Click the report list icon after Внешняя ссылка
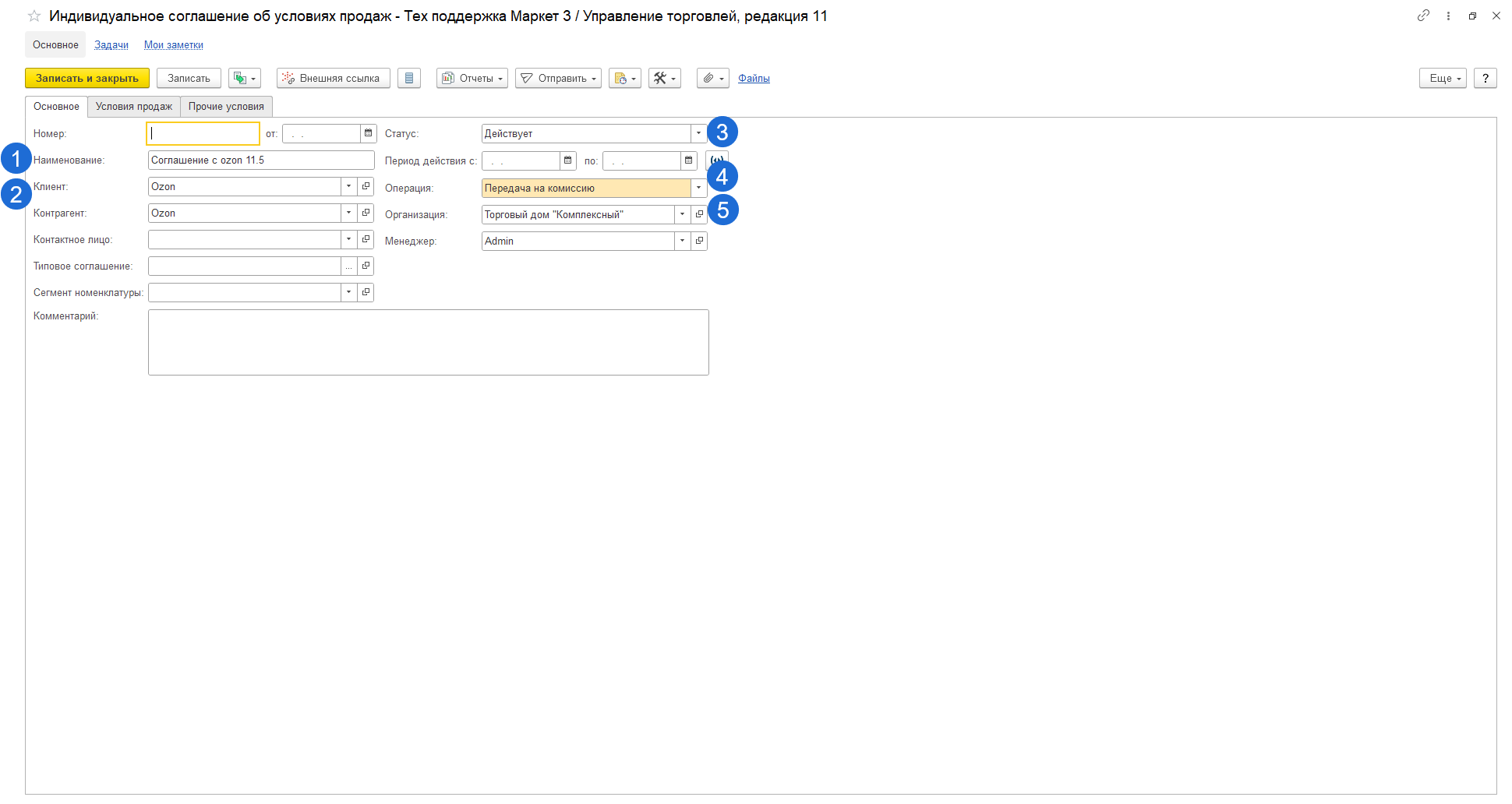Viewport: 1512px width, 804px height. click(x=409, y=79)
